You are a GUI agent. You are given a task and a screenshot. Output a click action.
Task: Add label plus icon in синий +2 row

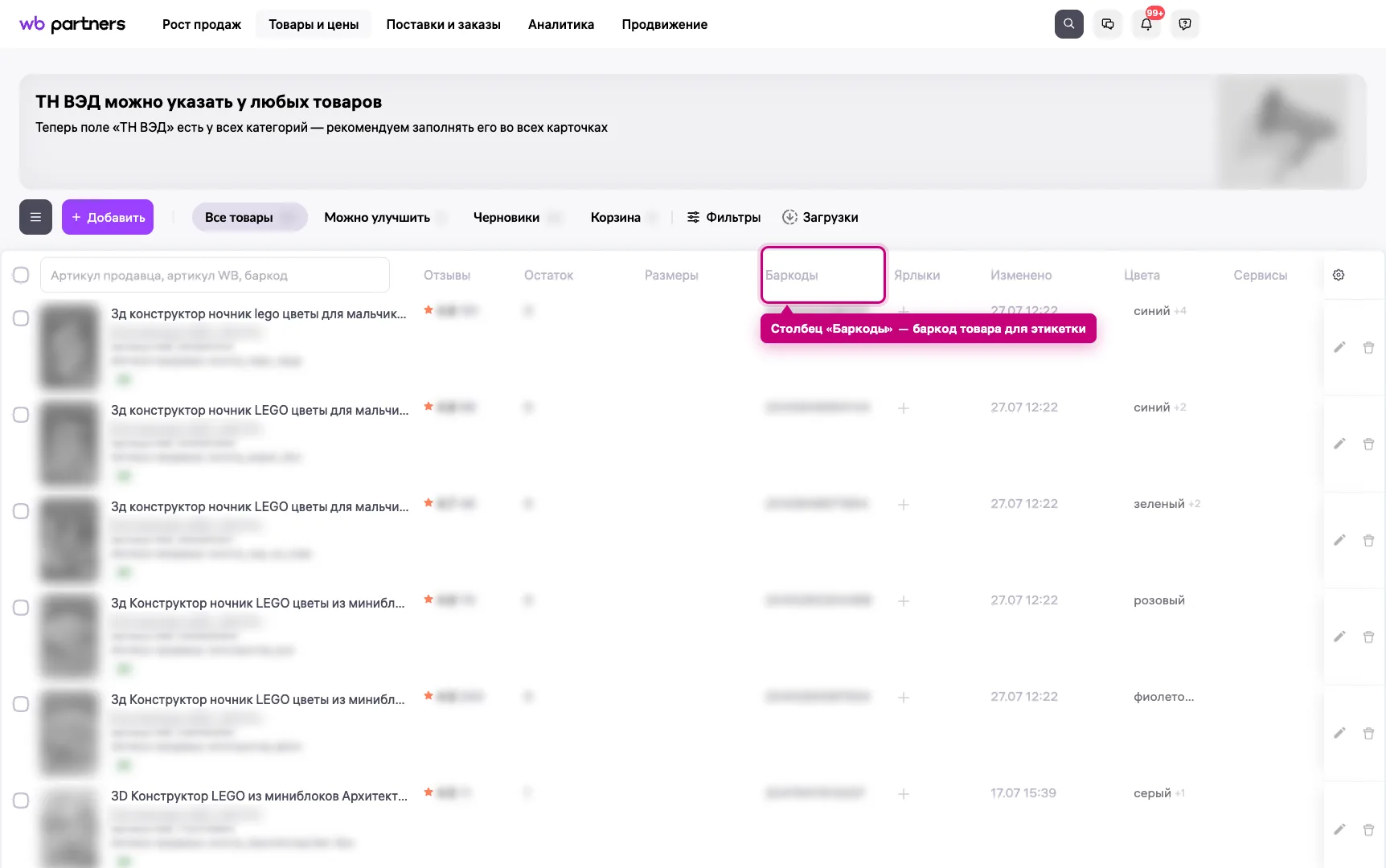coord(904,408)
